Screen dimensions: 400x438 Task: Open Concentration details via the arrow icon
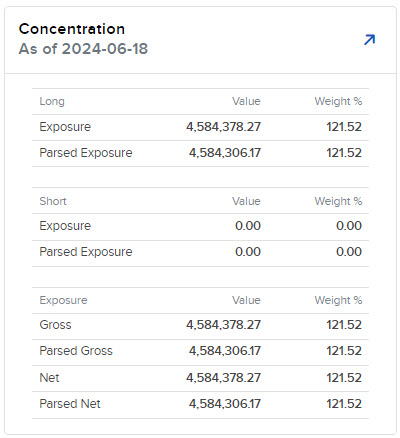[x=369, y=39]
